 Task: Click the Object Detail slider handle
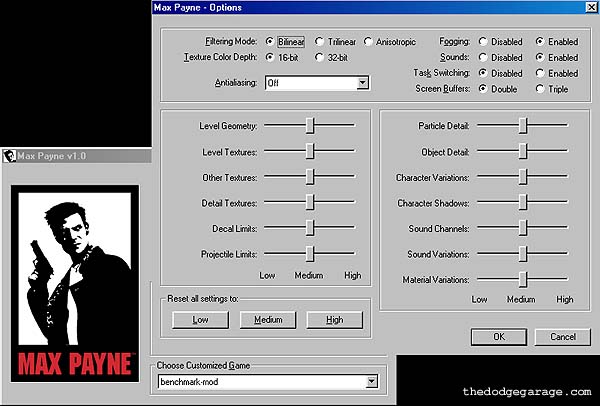pos(523,151)
